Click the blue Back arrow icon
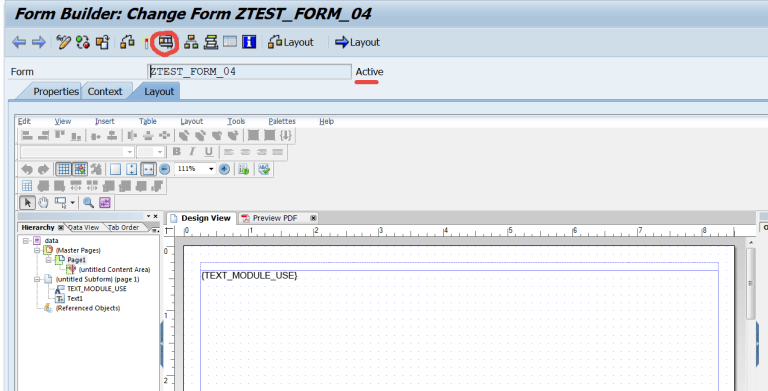This screenshot has width=768, height=391. [19, 42]
